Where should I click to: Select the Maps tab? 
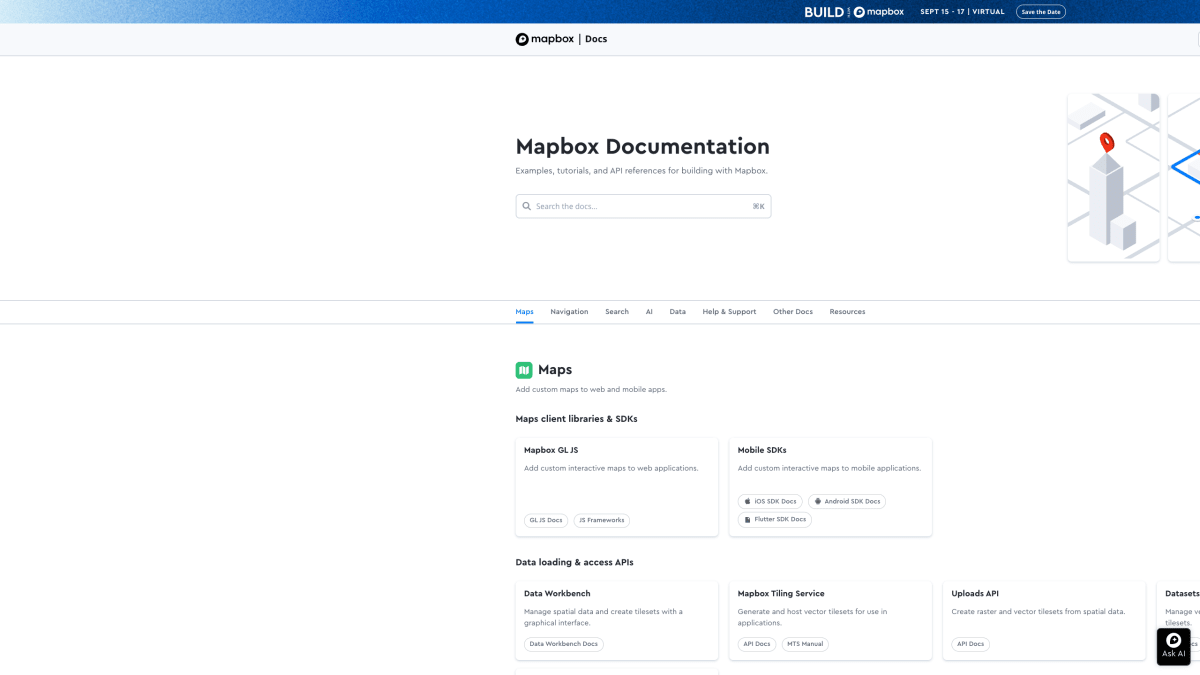tap(525, 312)
